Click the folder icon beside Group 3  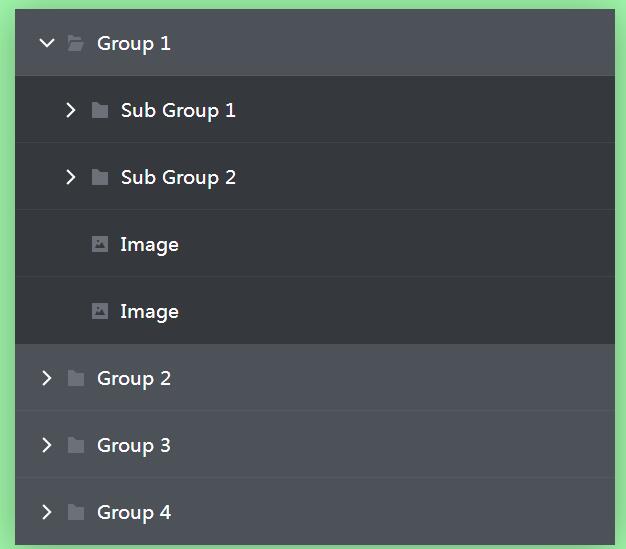[x=75, y=445]
